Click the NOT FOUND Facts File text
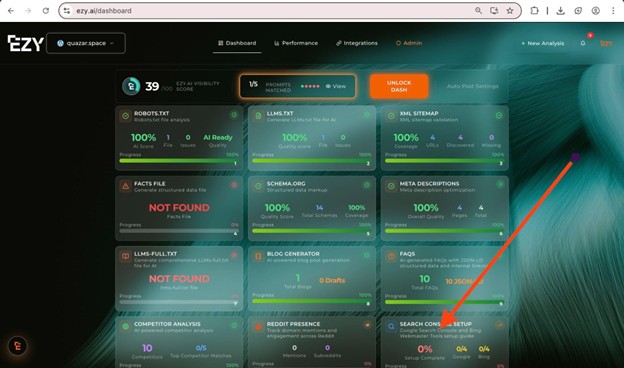This screenshot has height=368, width=624. [179, 208]
